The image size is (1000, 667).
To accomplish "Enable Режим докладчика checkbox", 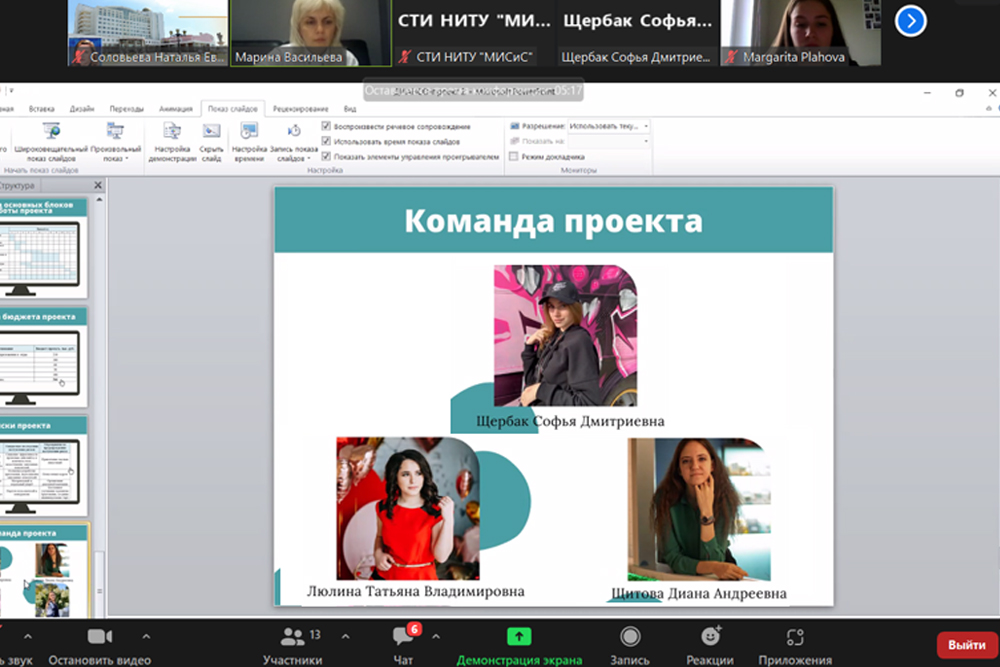I will (514, 157).
